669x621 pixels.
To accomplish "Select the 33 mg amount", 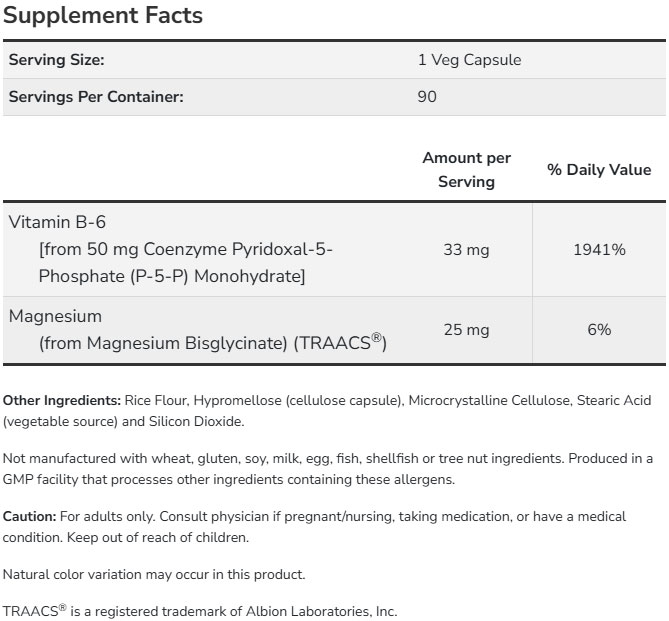I will (x=466, y=249).
